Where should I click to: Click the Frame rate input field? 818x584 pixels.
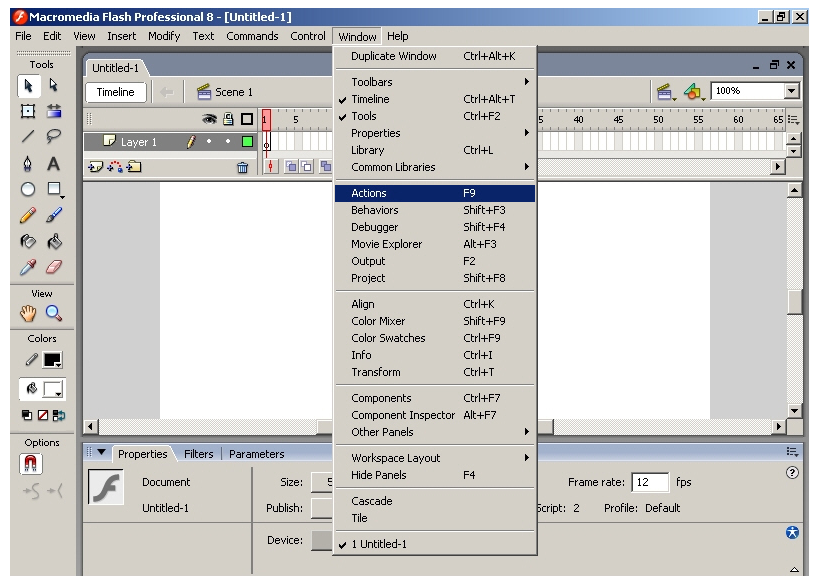(x=649, y=482)
